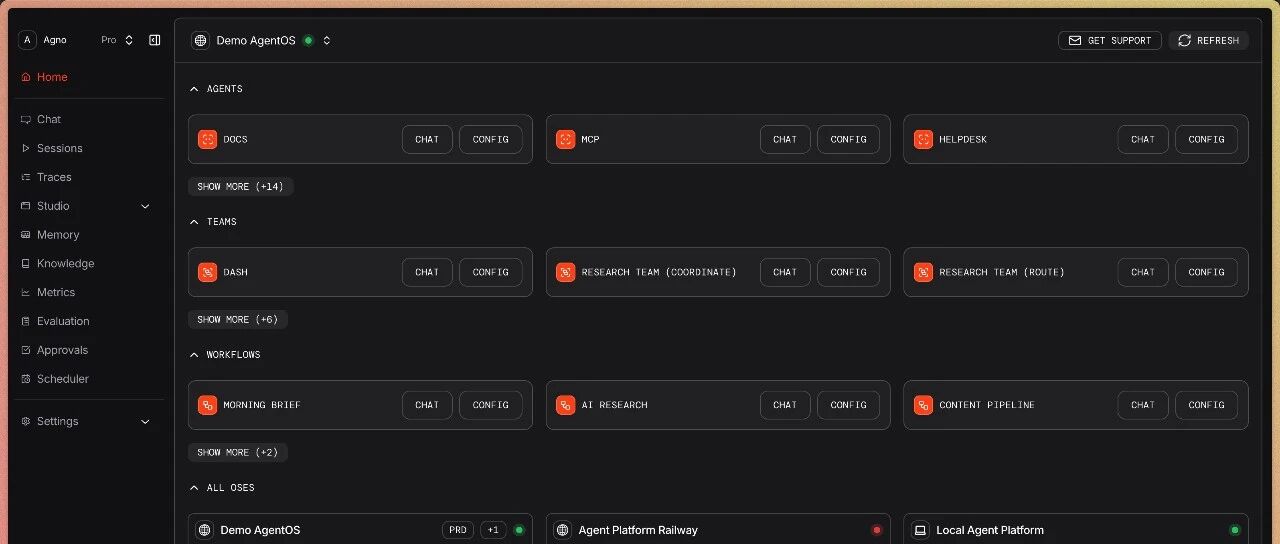
Task: Click the MORNING BRIEF workflow orange icon
Action: [207, 405]
